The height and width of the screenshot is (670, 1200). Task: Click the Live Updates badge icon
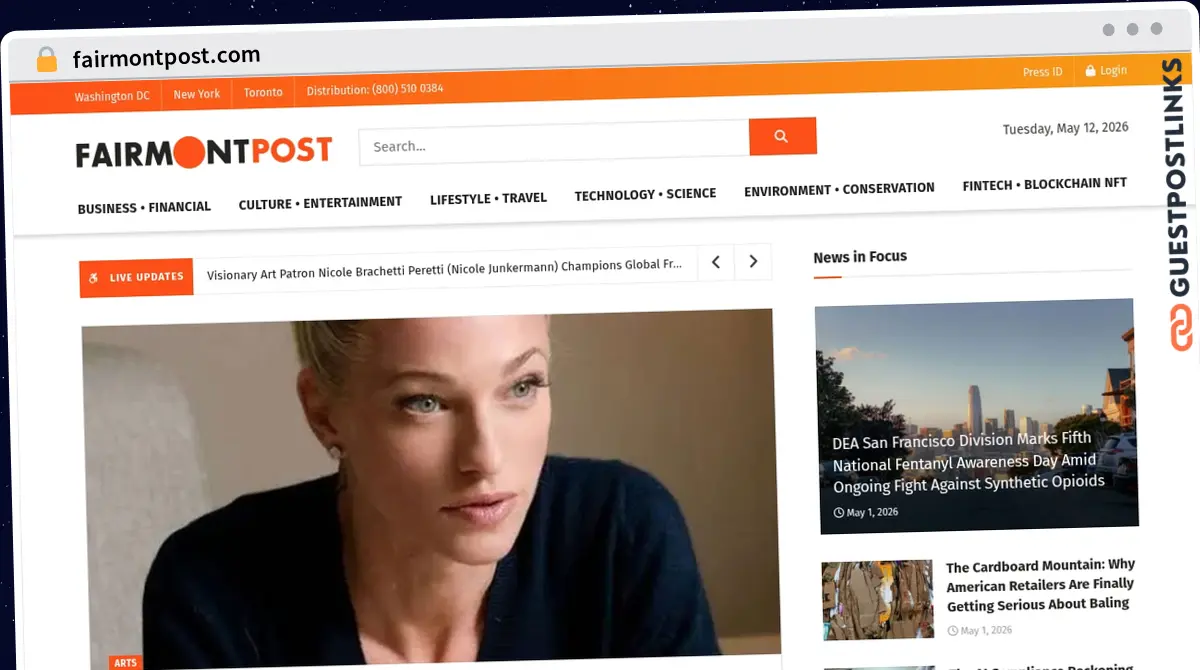[93, 278]
